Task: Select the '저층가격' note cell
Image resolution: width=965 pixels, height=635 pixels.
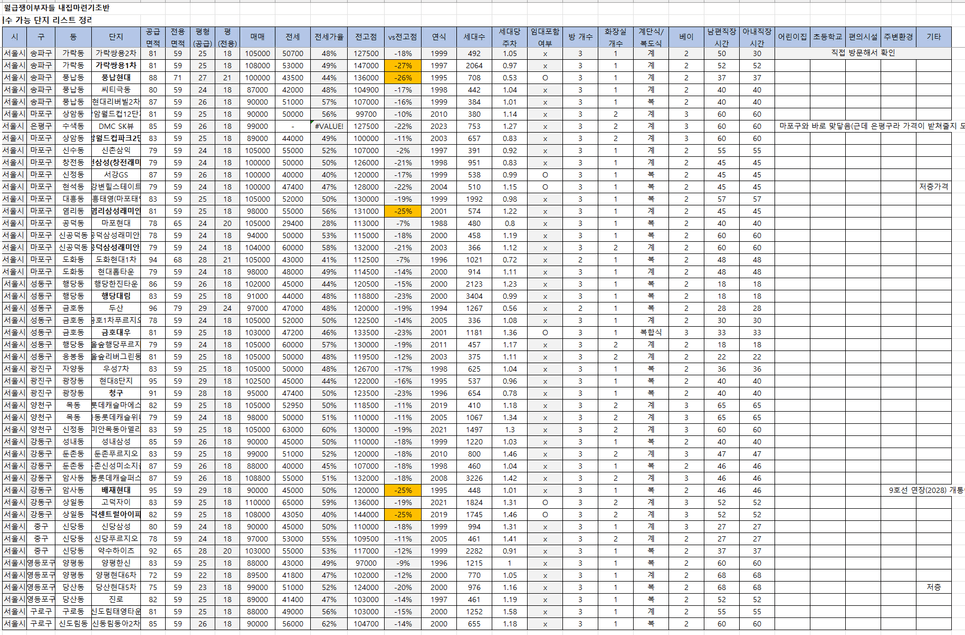Action: pyautogui.click(x=934, y=187)
